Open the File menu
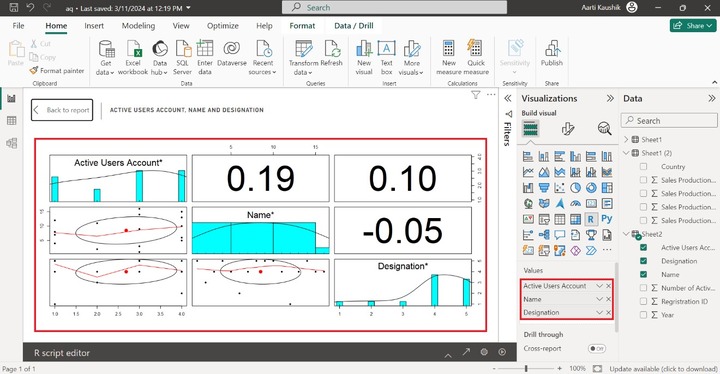This screenshot has width=720, height=374. point(18,26)
